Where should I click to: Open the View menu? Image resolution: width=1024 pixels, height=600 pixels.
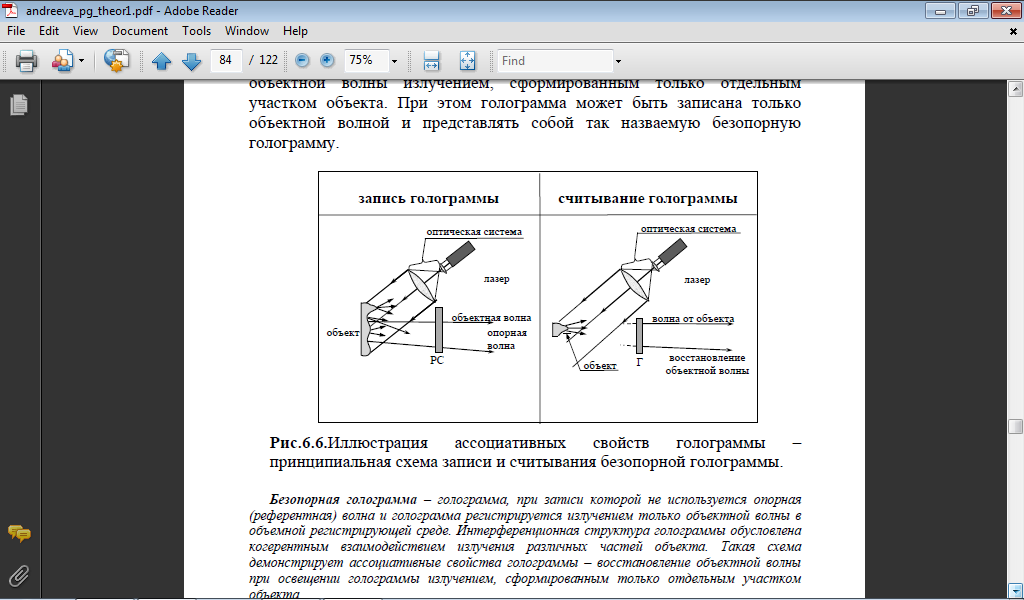point(85,31)
